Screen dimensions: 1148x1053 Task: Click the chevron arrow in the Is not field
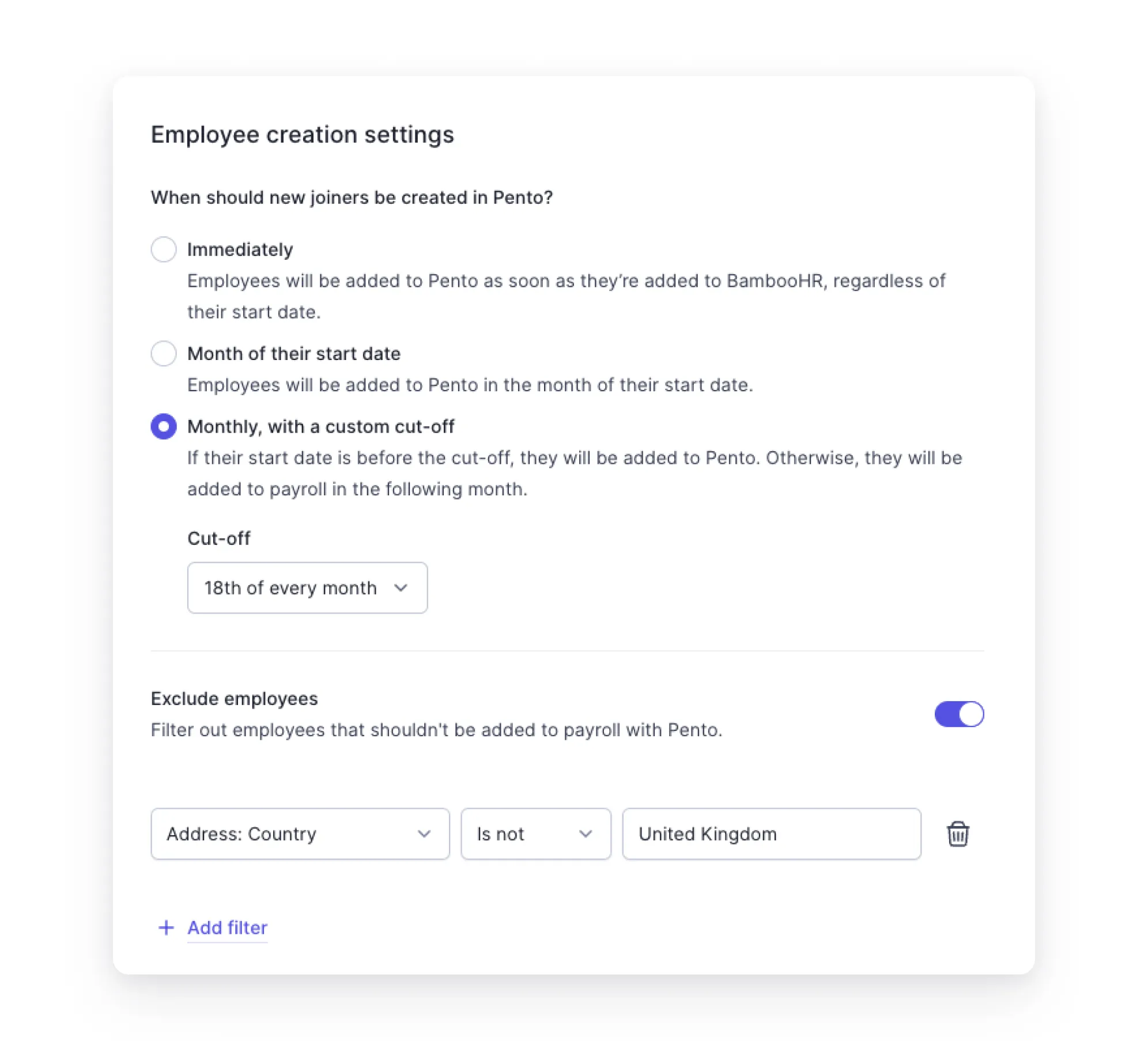[586, 834]
